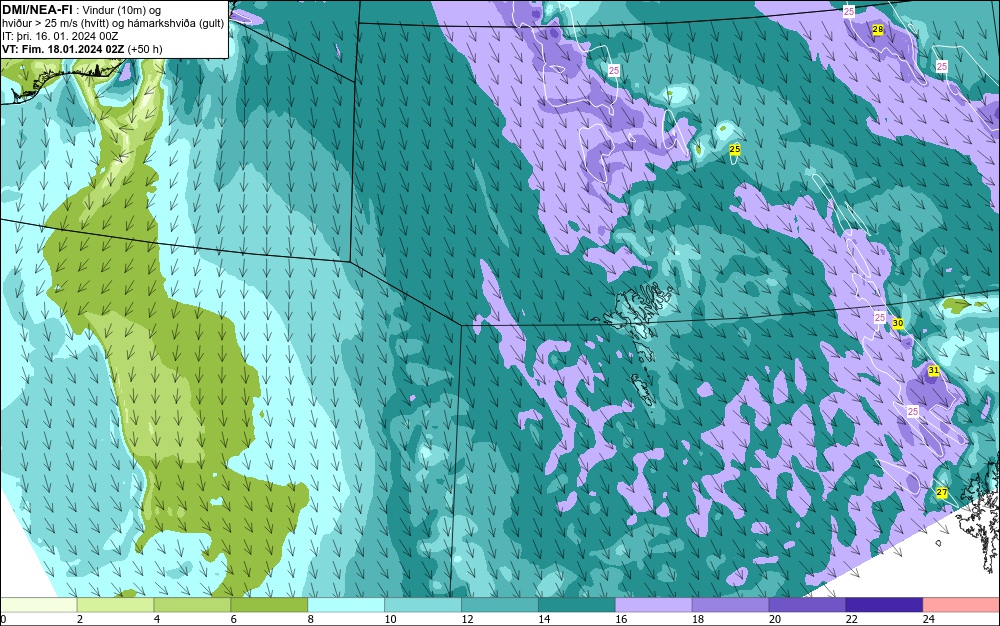Click the legend scale number 20
This screenshot has width=1000, height=626.
click(775, 618)
